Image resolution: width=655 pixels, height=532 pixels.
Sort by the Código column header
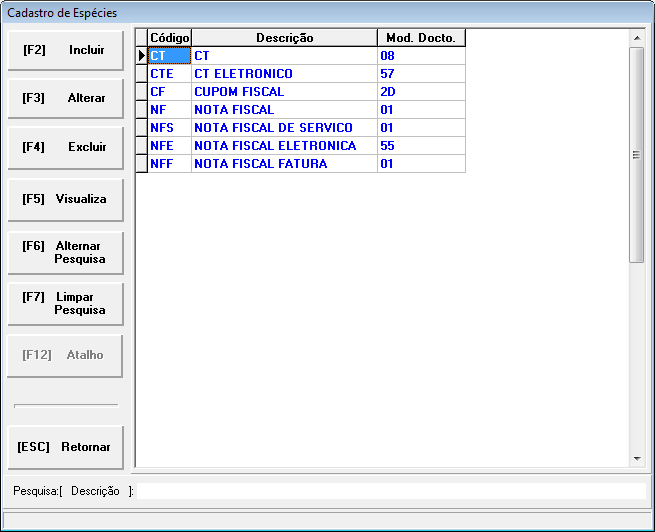(x=169, y=38)
